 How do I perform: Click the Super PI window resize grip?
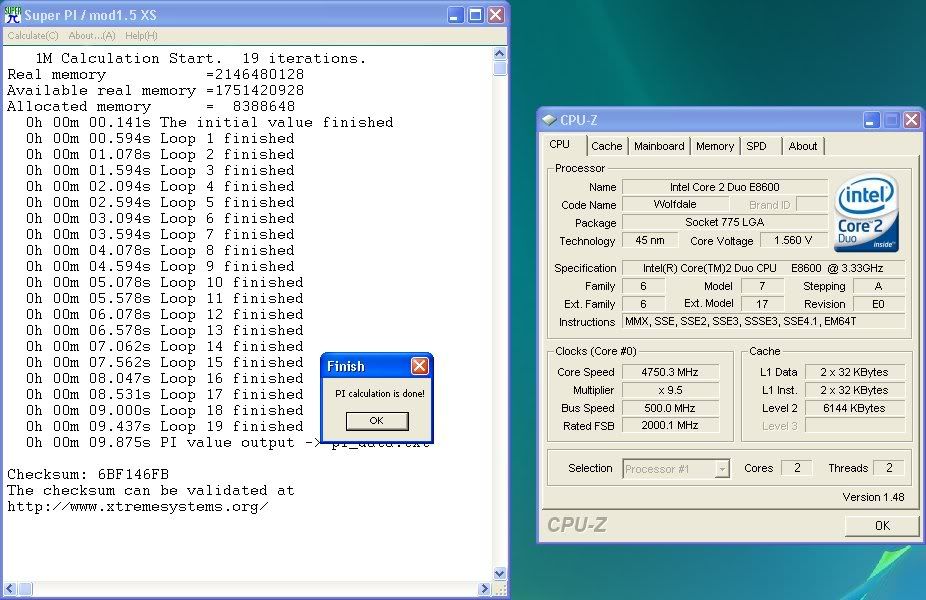(x=500, y=588)
